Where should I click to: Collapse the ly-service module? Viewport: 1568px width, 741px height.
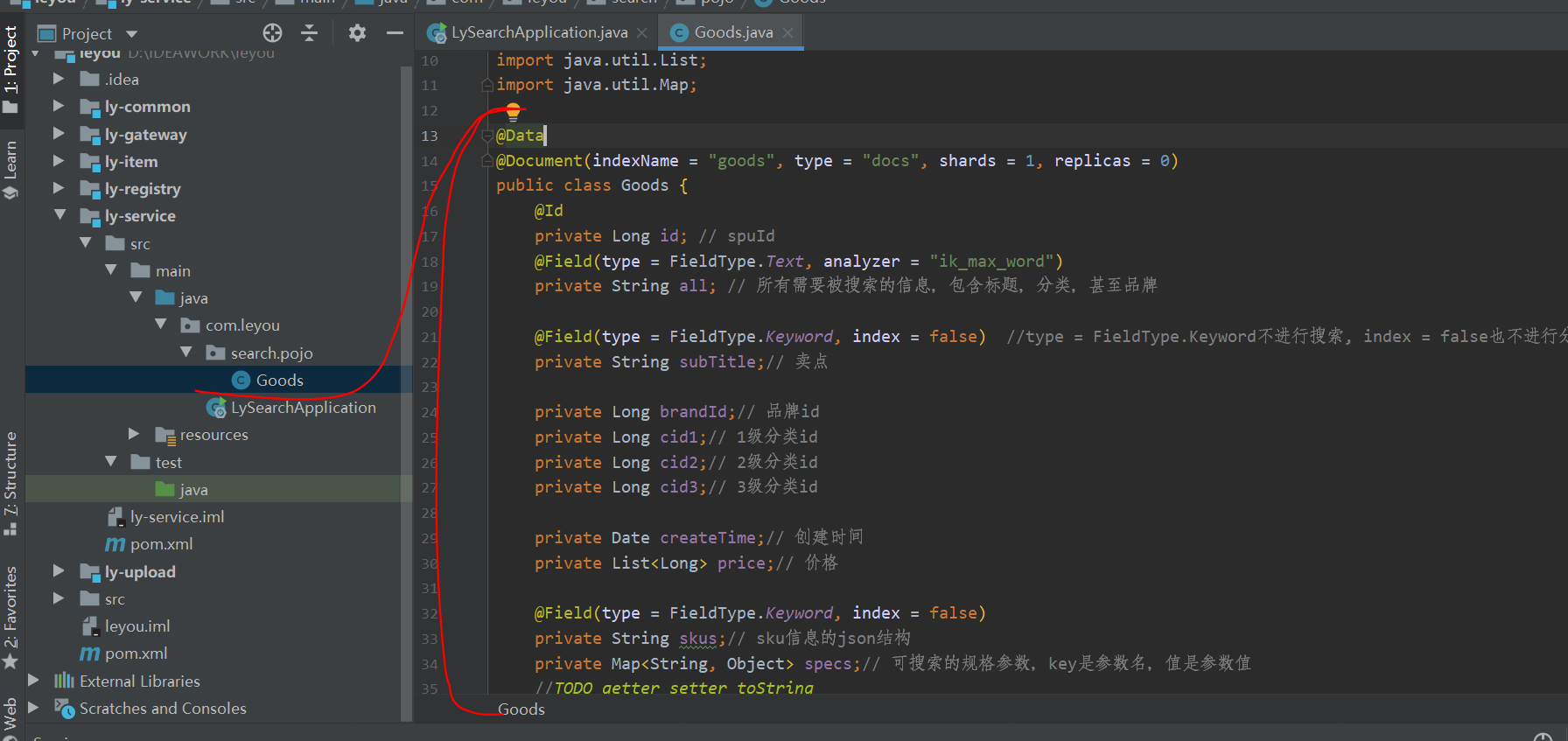[x=59, y=215]
